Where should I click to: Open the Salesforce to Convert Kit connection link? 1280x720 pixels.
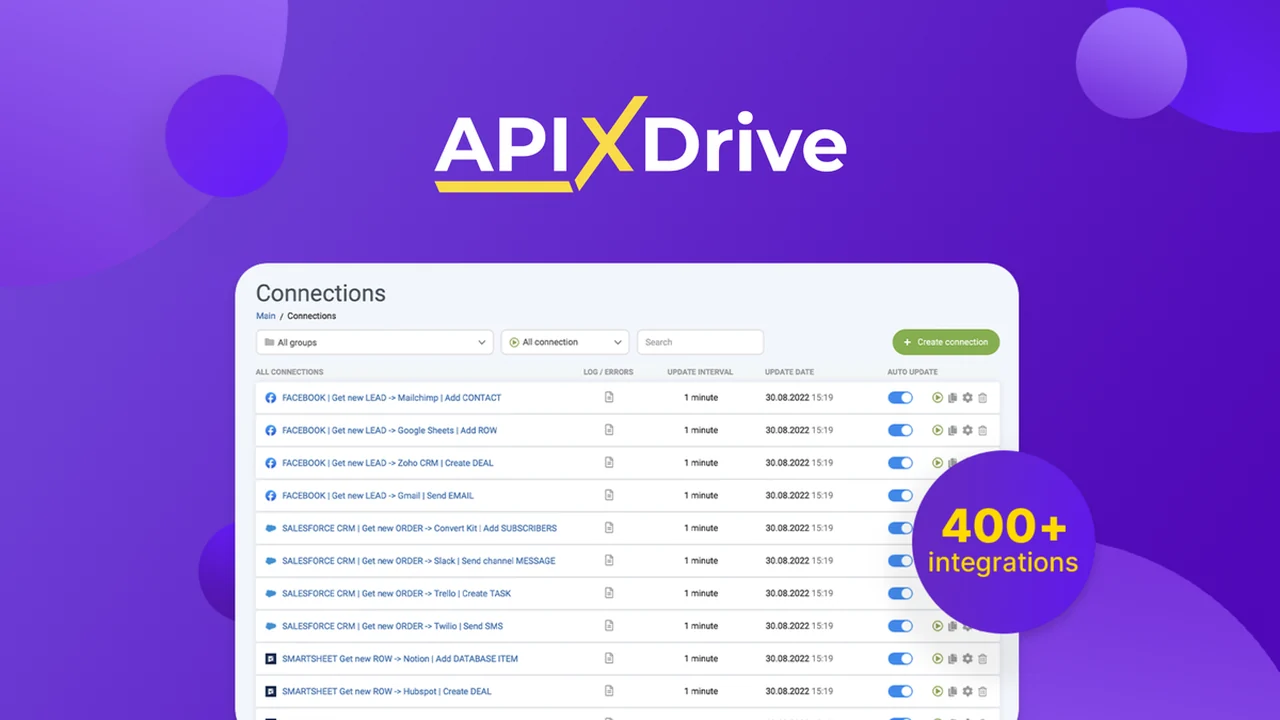(x=420, y=528)
